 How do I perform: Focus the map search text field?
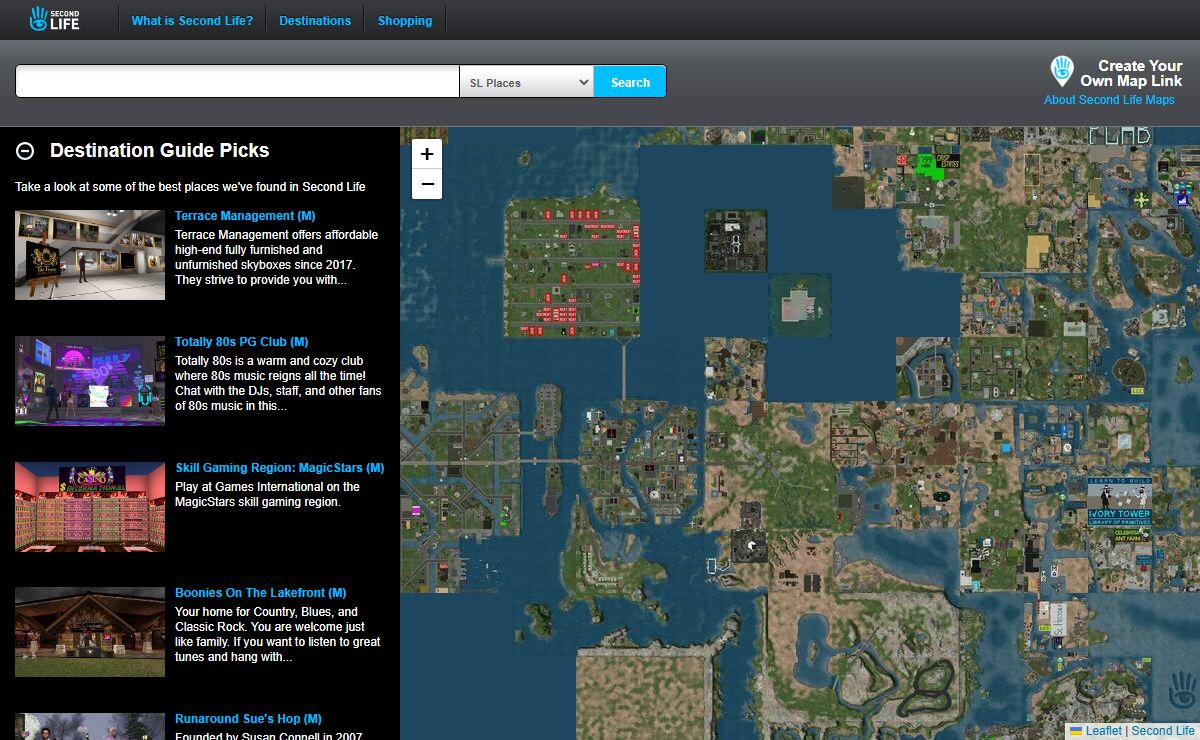[x=237, y=82]
